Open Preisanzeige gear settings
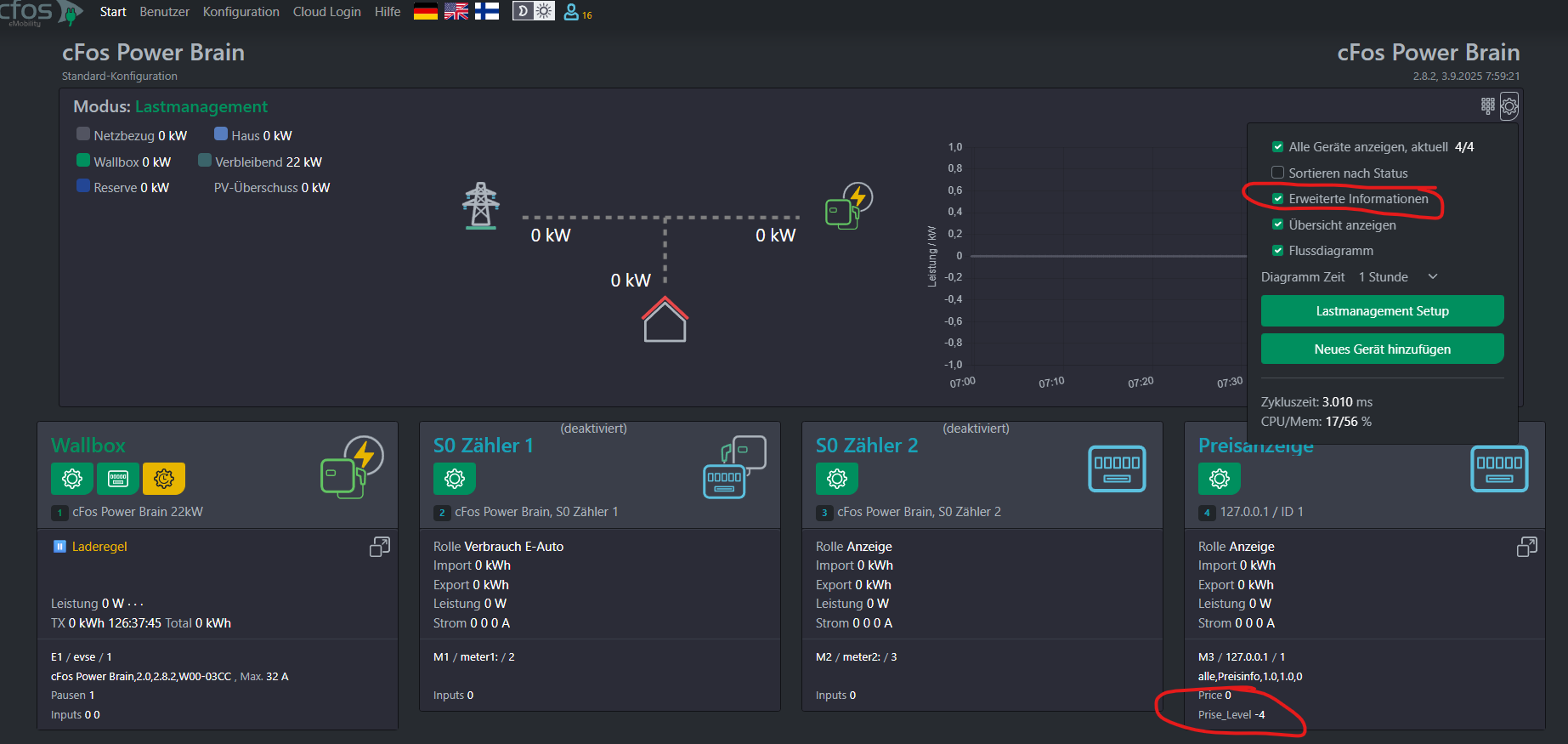Viewport: 1568px width, 744px height. [x=1220, y=479]
